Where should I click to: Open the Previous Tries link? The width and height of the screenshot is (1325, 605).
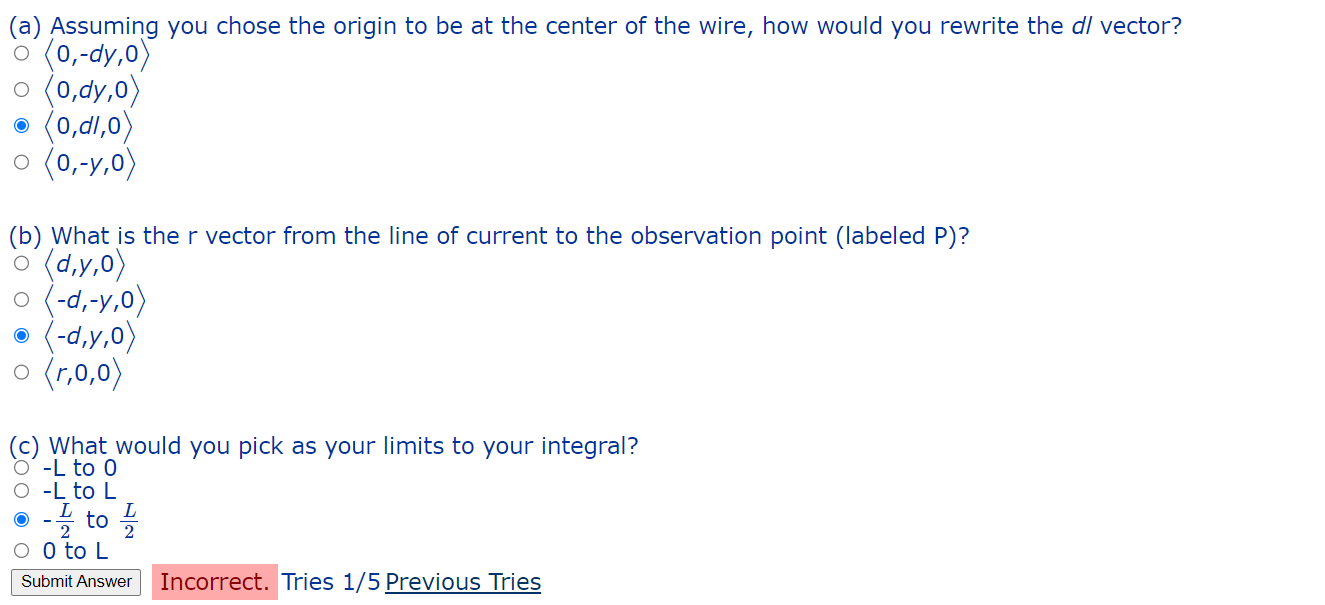462,582
